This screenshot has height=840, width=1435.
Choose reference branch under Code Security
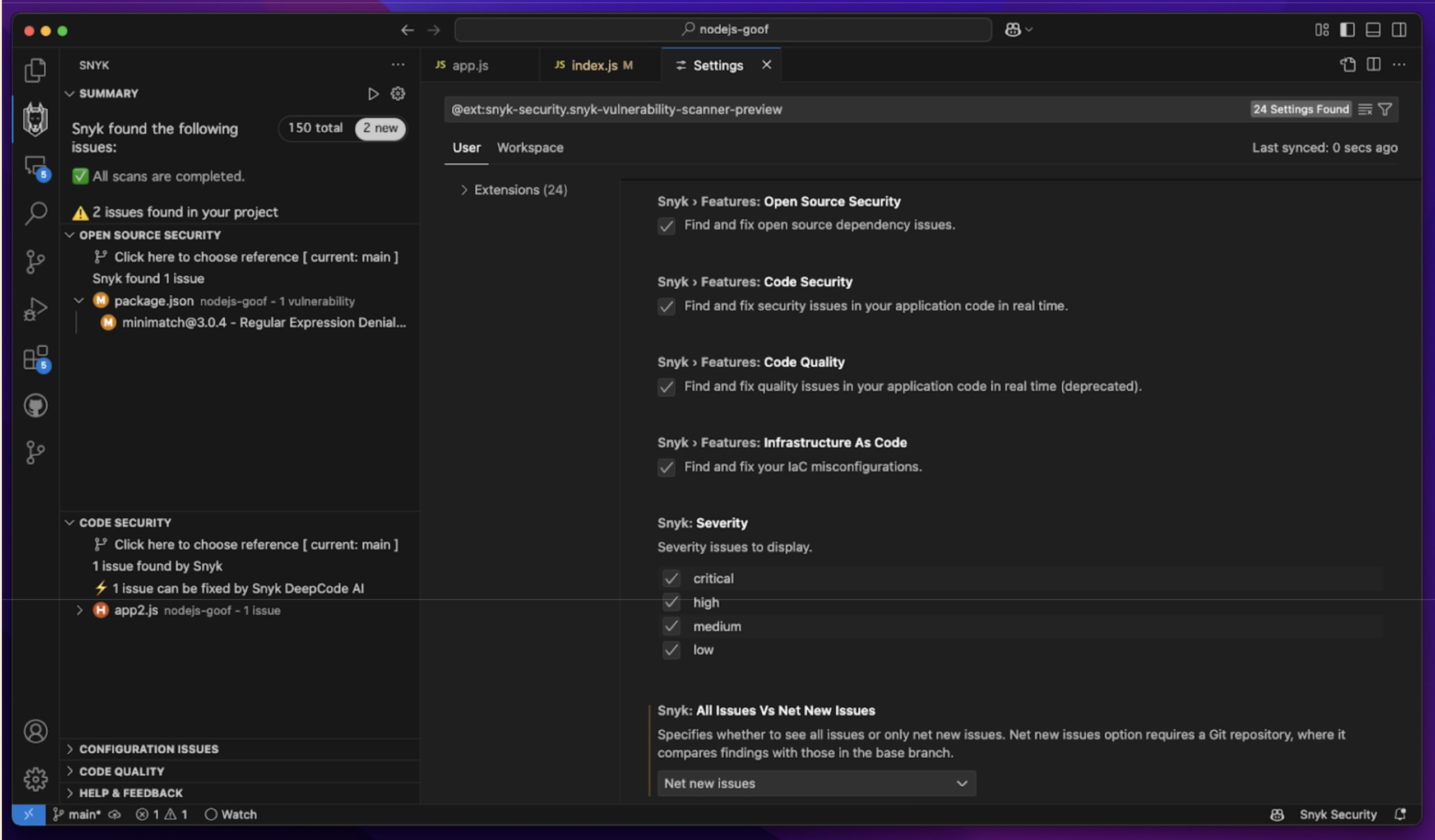(x=246, y=545)
